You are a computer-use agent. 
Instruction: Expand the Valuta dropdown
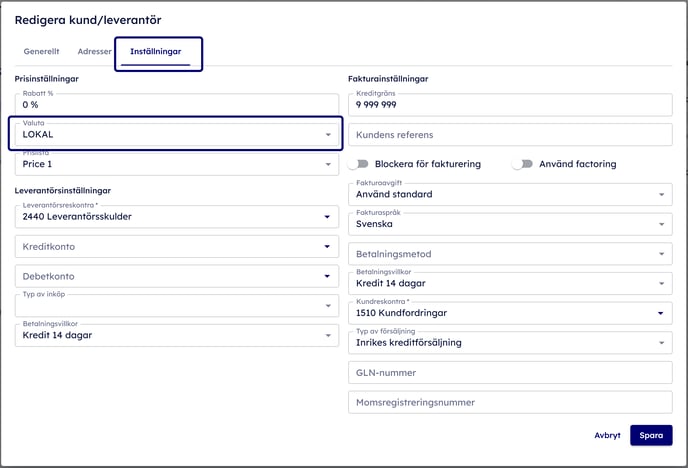click(x=176, y=134)
